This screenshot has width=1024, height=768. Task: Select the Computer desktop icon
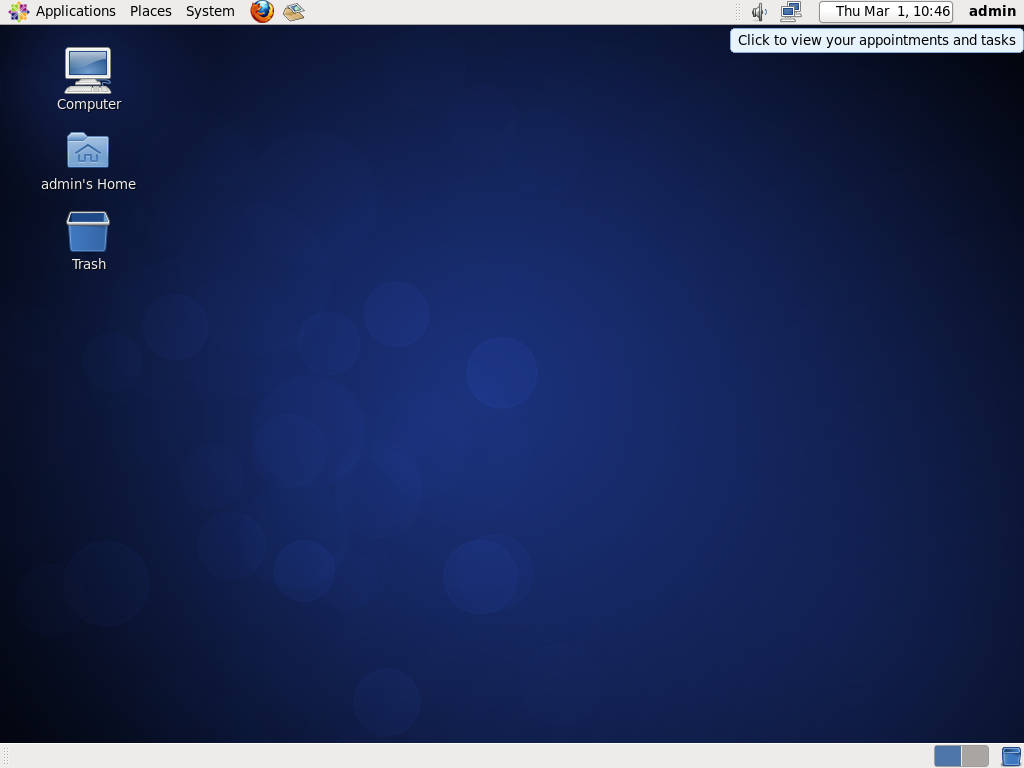pyautogui.click(x=88, y=70)
